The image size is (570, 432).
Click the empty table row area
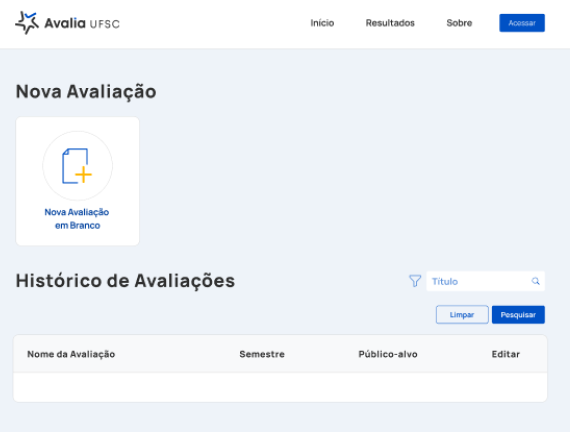click(280, 387)
